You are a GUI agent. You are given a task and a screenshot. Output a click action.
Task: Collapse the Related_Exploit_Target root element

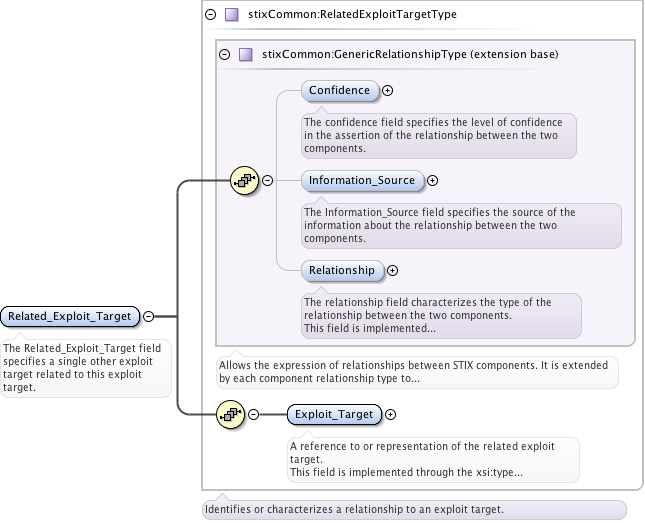point(148,316)
